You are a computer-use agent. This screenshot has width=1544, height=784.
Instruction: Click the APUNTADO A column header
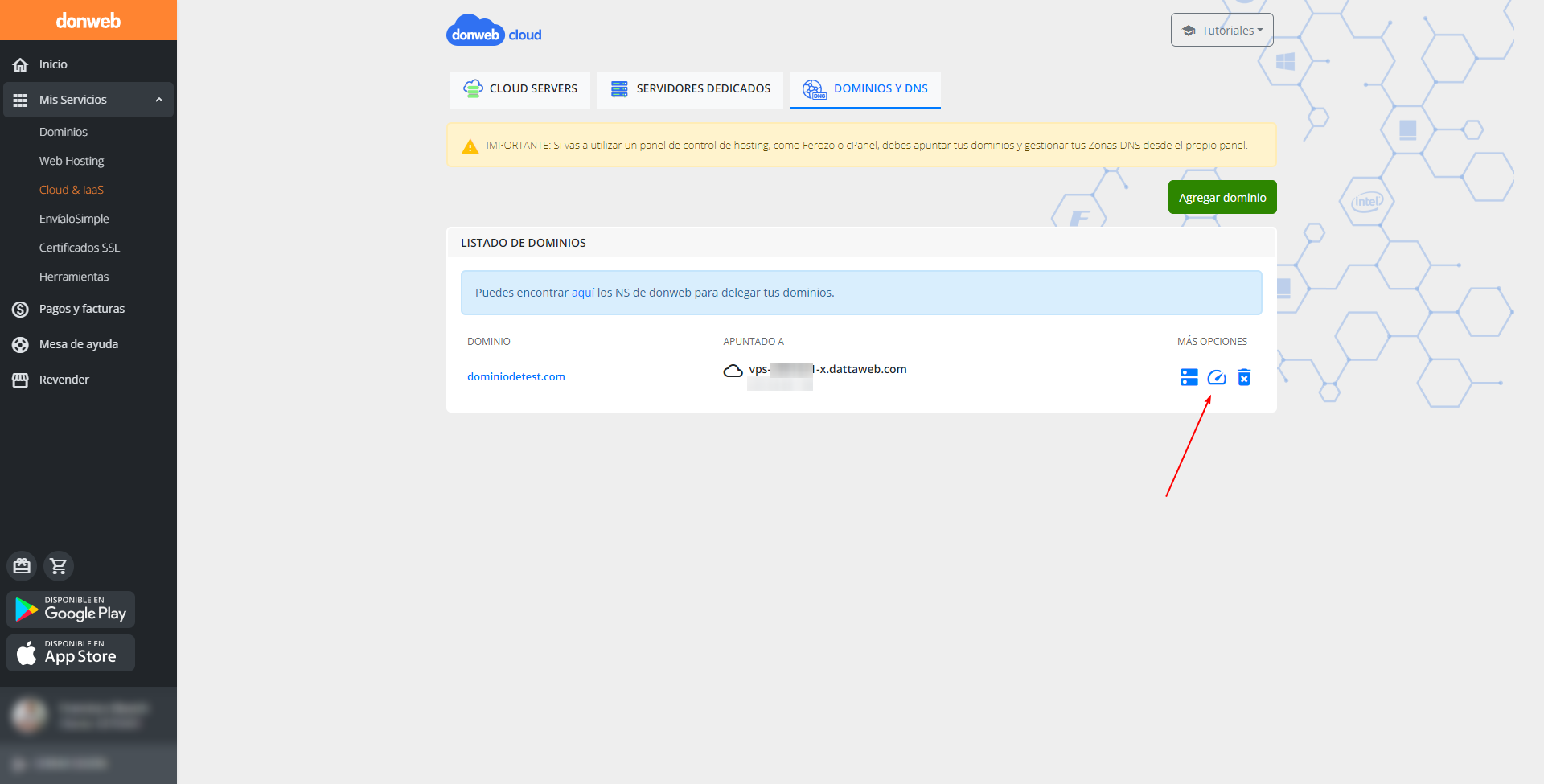click(754, 342)
